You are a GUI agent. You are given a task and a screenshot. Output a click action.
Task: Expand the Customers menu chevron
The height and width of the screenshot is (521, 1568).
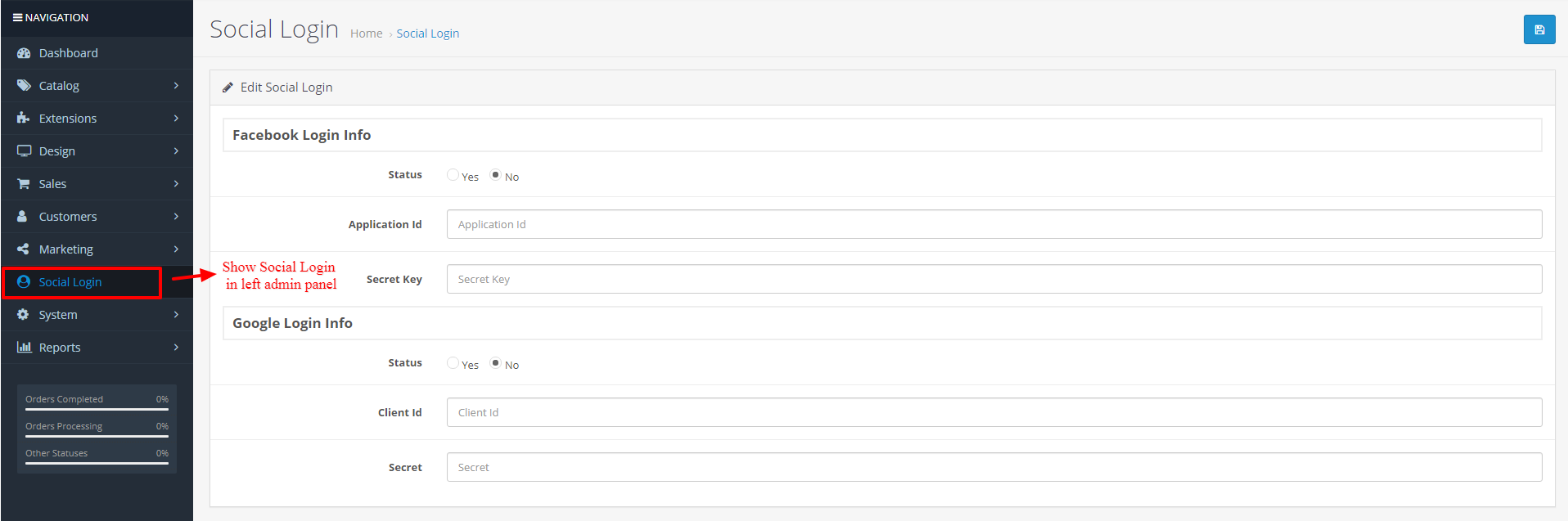click(176, 217)
